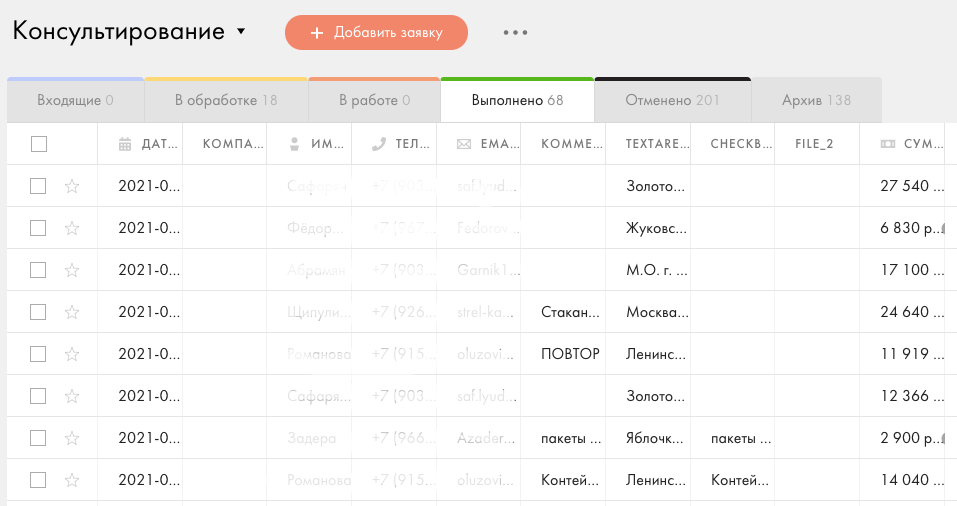Switch to the В обработке tab
957x506 pixels.
(226, 101)
